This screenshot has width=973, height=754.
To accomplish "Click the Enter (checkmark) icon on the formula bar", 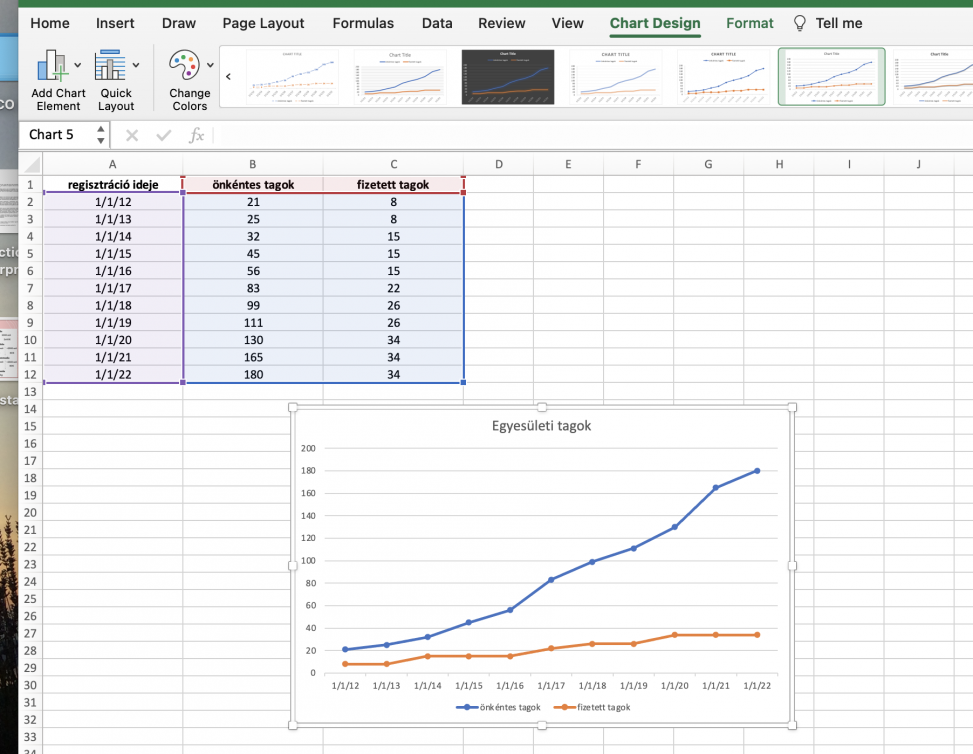I will click(163, 134).
